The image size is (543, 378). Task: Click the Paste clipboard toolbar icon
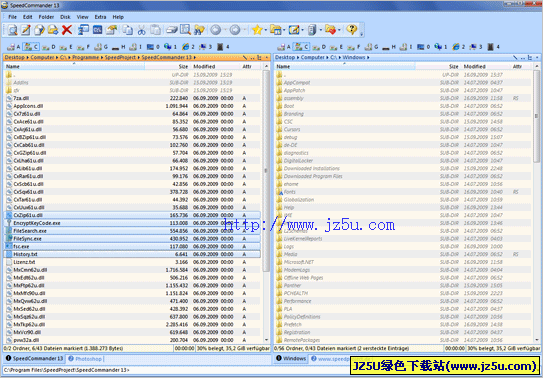point(155,30)
